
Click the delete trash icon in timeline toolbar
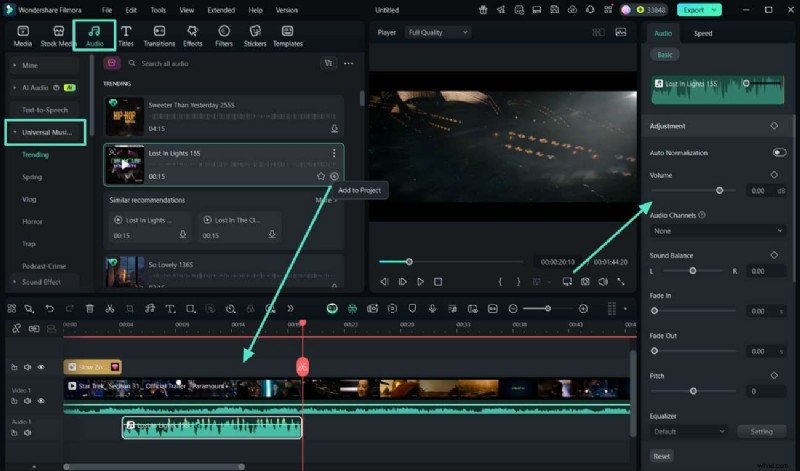(x=90, y=309)
